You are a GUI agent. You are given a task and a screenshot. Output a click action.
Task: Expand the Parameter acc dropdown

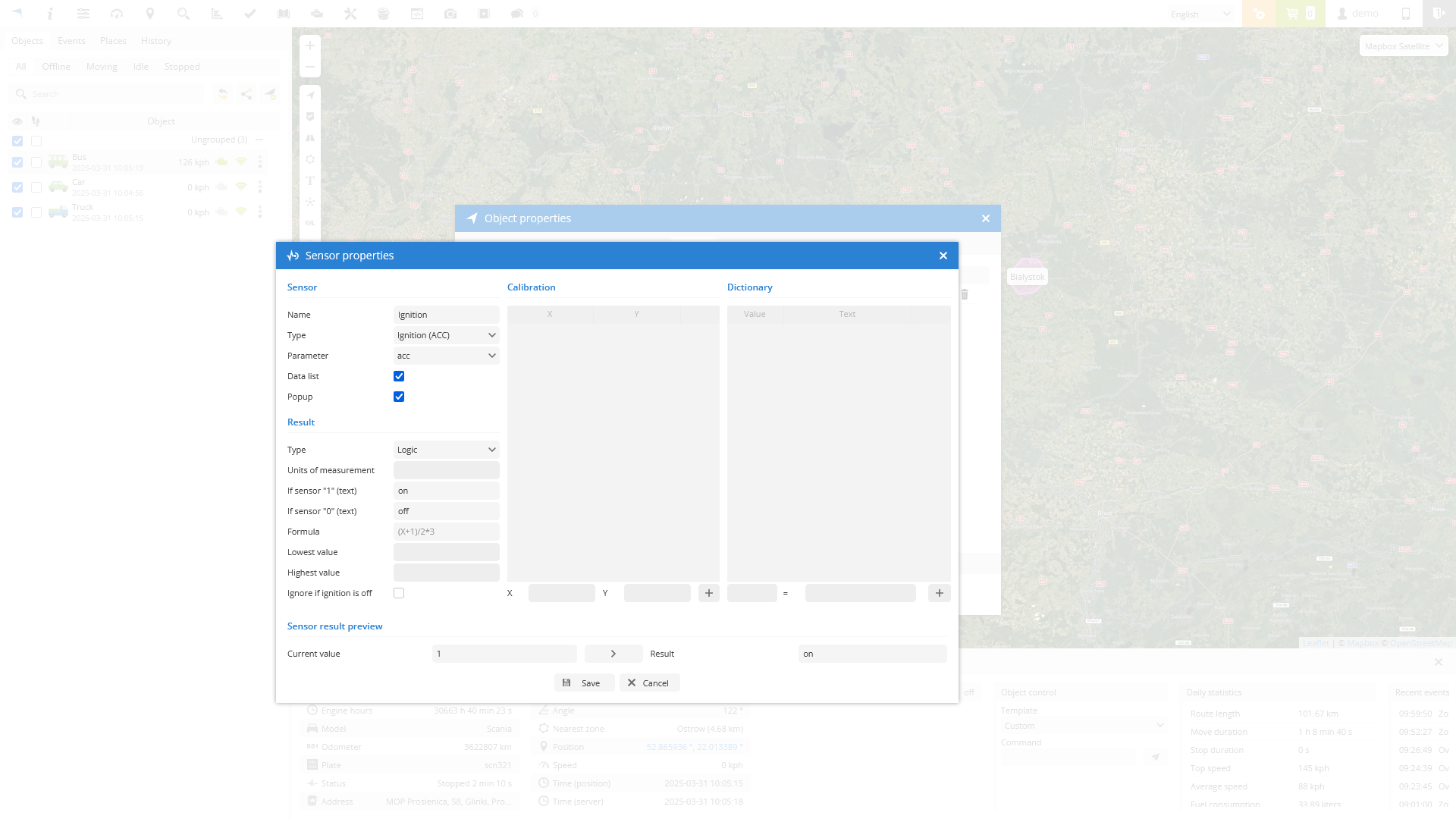446,356
